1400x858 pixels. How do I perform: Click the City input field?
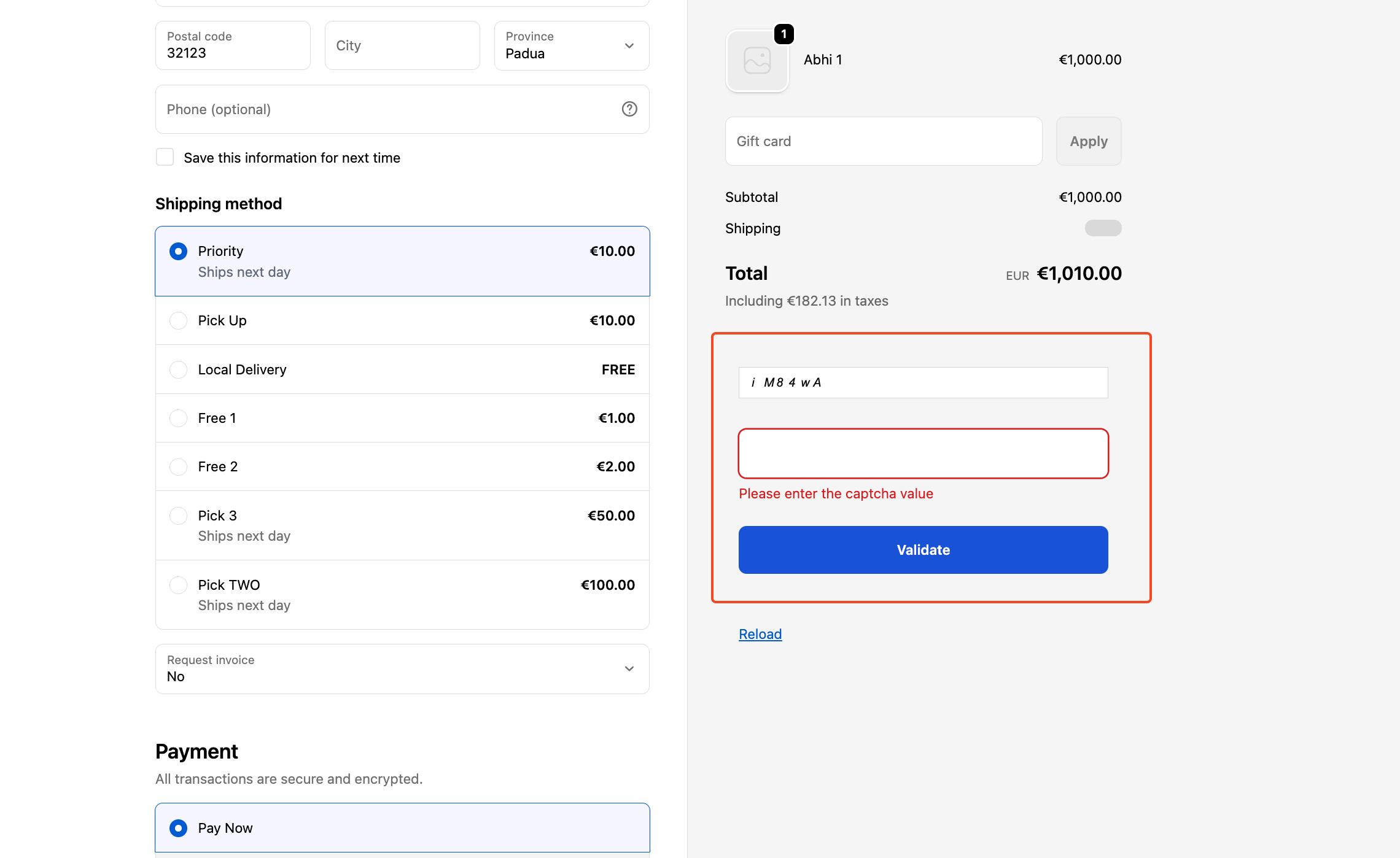click(x=402, y=46)
